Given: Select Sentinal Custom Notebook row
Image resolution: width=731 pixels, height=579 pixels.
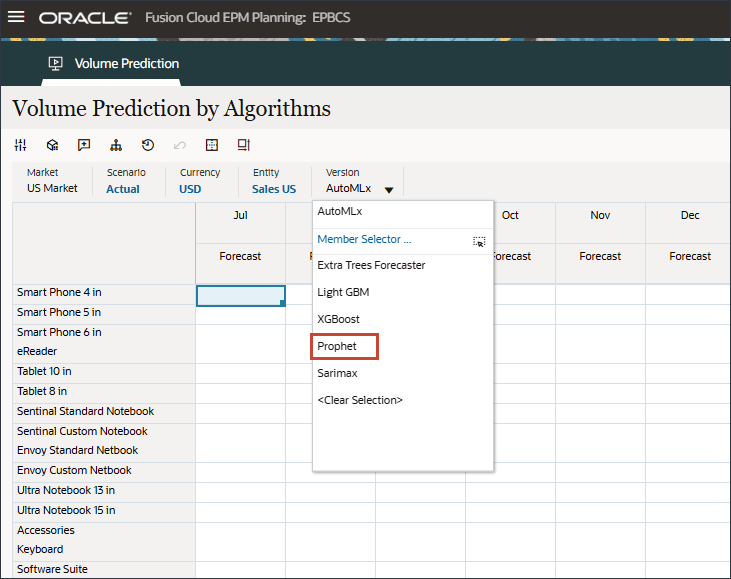Looking at the screenshot, I should 82,432.
